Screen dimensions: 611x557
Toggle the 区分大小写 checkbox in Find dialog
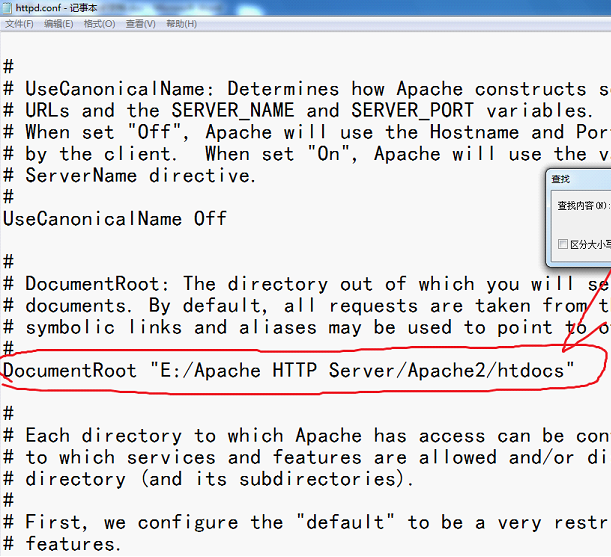(562, 244)
